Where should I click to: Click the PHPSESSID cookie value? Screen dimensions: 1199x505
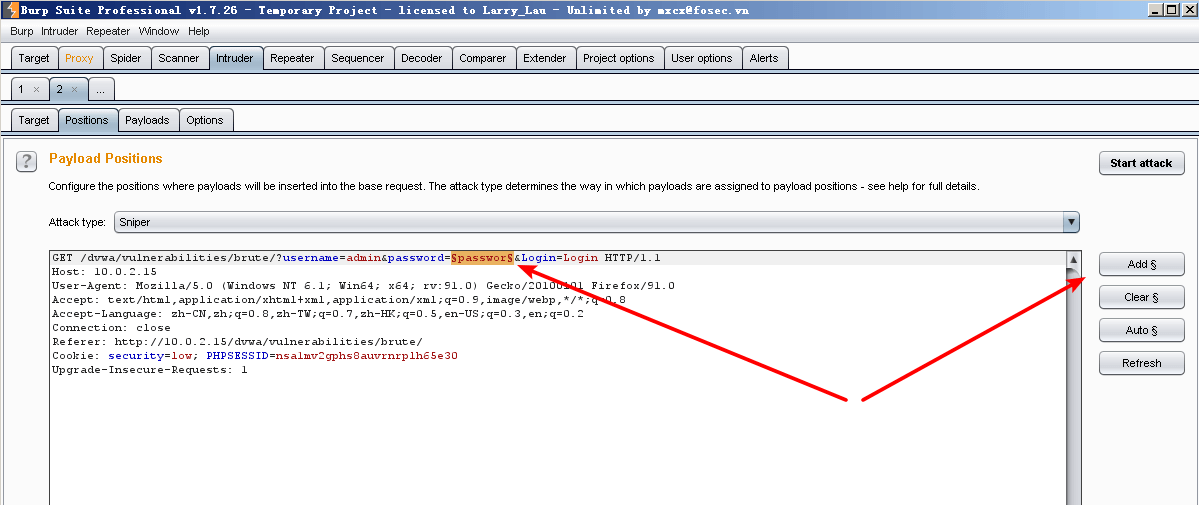tap(366, 356)
